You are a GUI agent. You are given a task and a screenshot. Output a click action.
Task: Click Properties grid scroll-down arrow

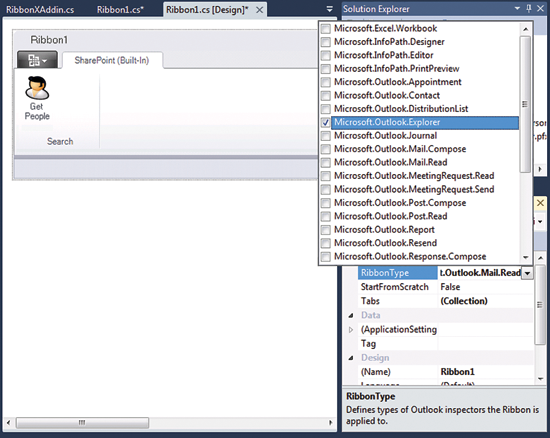[541, 379]
